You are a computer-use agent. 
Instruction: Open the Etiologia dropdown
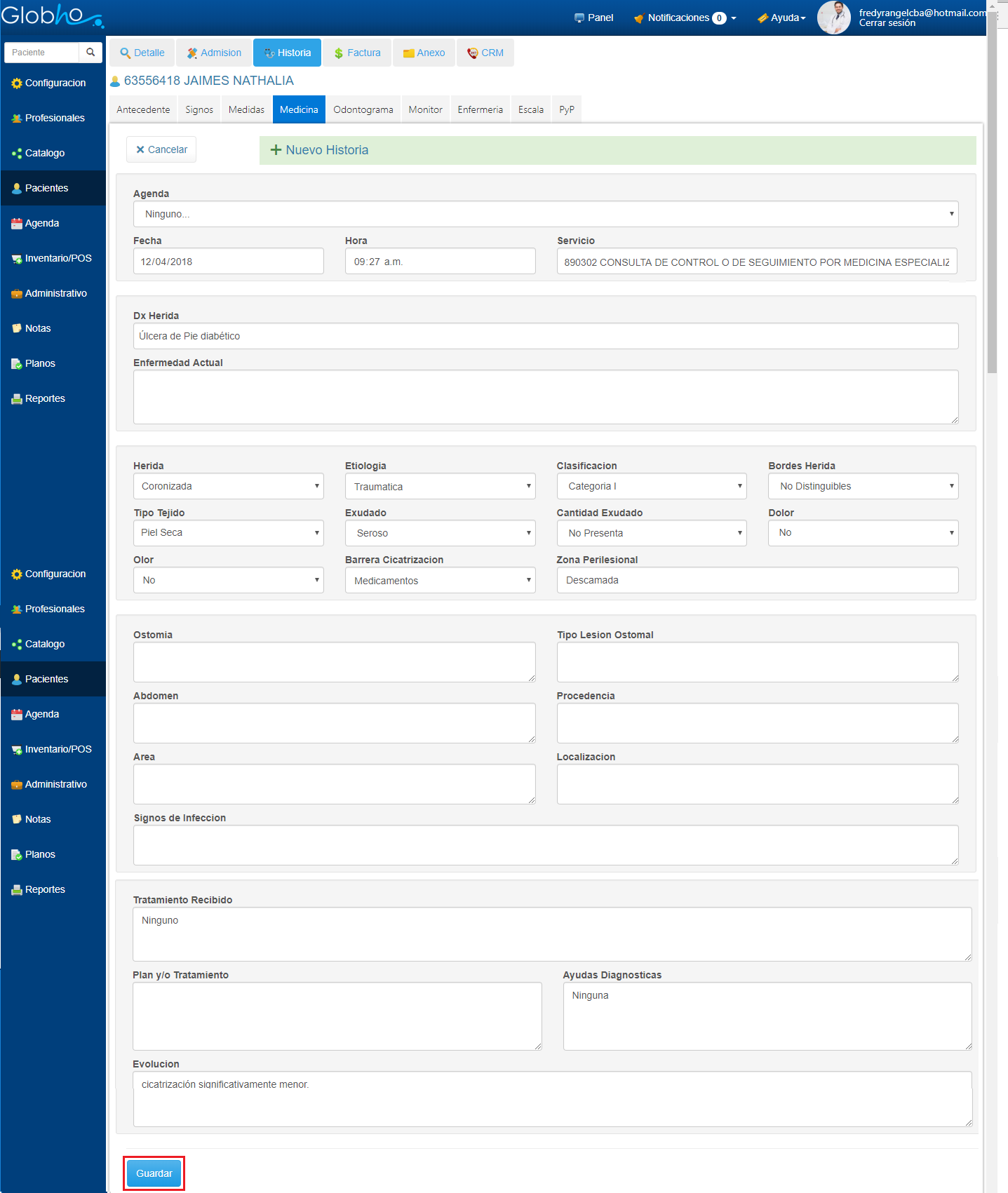pyautogui.click(x=440, y=487)
